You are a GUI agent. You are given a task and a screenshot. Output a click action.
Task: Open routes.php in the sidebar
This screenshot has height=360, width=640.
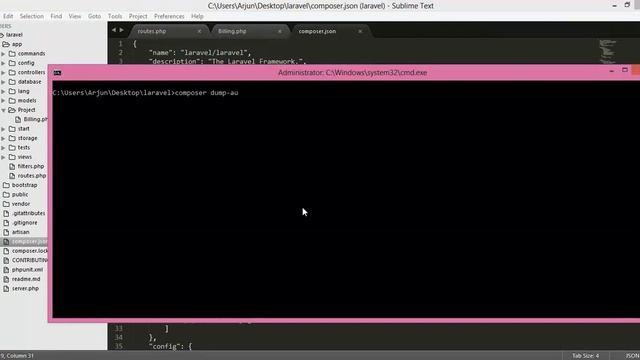point(31,176)
